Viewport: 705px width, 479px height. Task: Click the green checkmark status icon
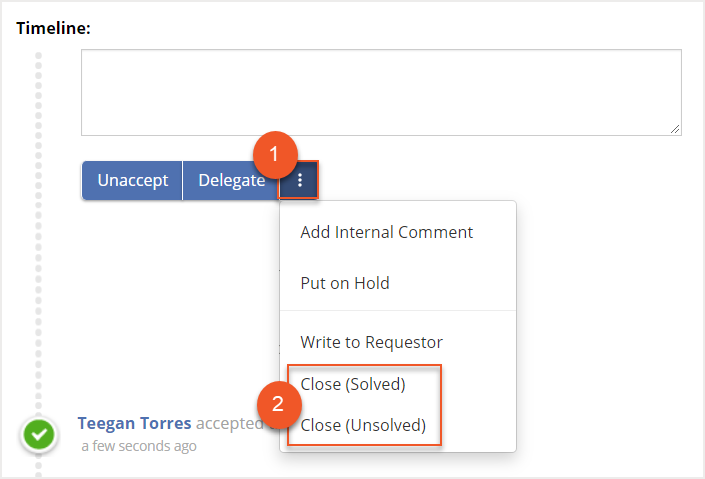(x=38, y=435)
